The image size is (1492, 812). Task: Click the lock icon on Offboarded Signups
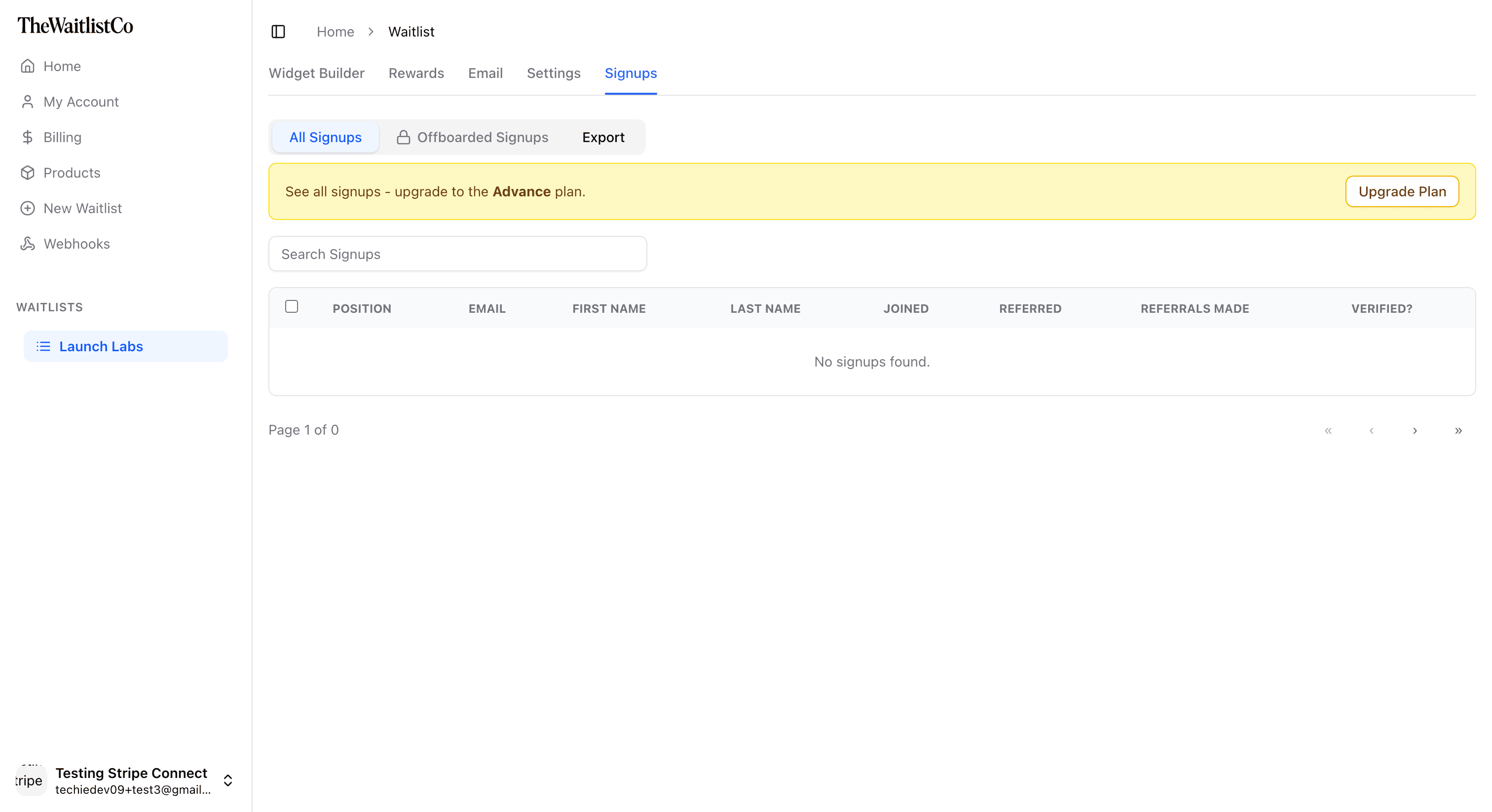tap(403, 137)
